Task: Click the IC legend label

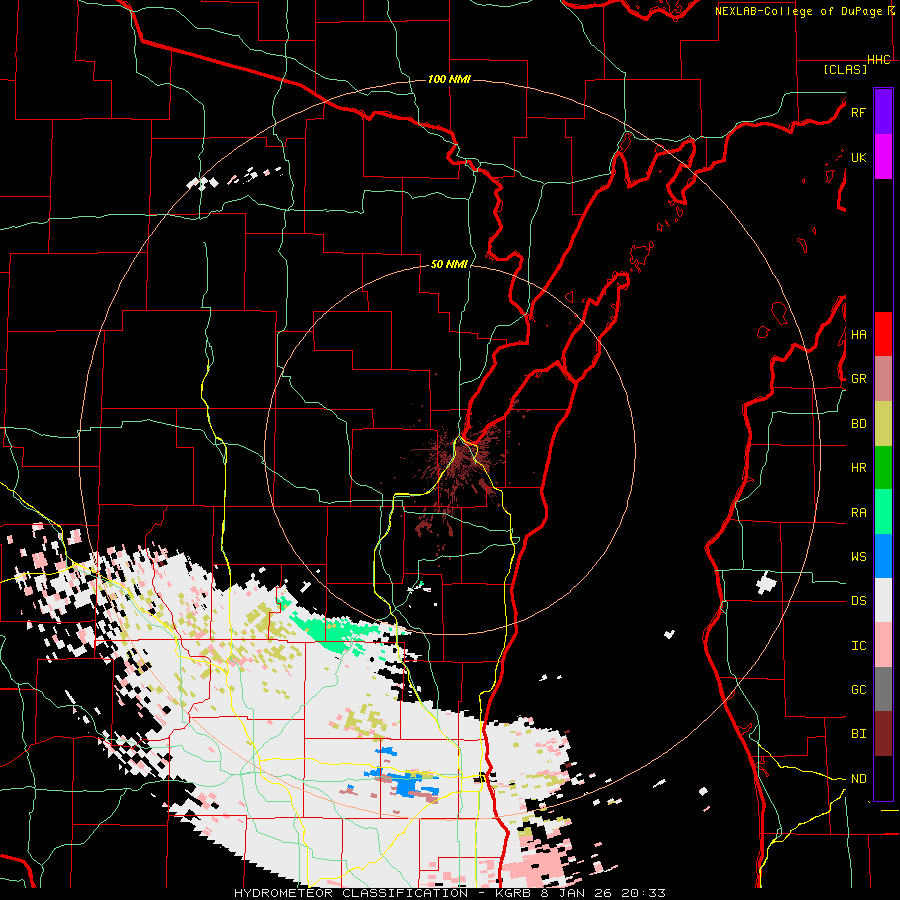Action: [858, 646]
